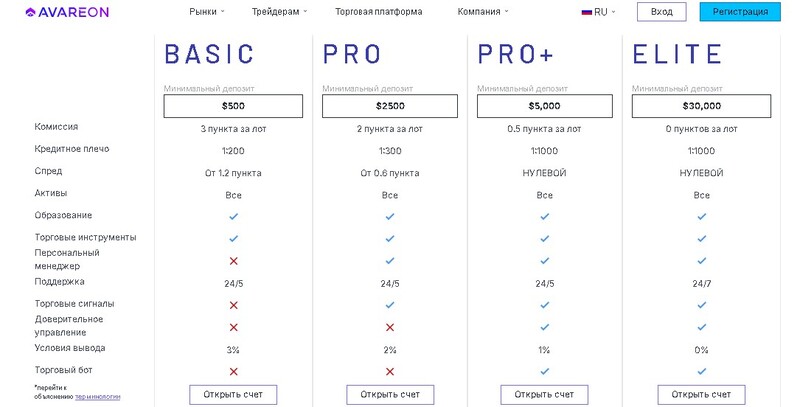Click PRO trust management red cross
The height and width of the screenshot is (407, 800).
click(390, 327)
